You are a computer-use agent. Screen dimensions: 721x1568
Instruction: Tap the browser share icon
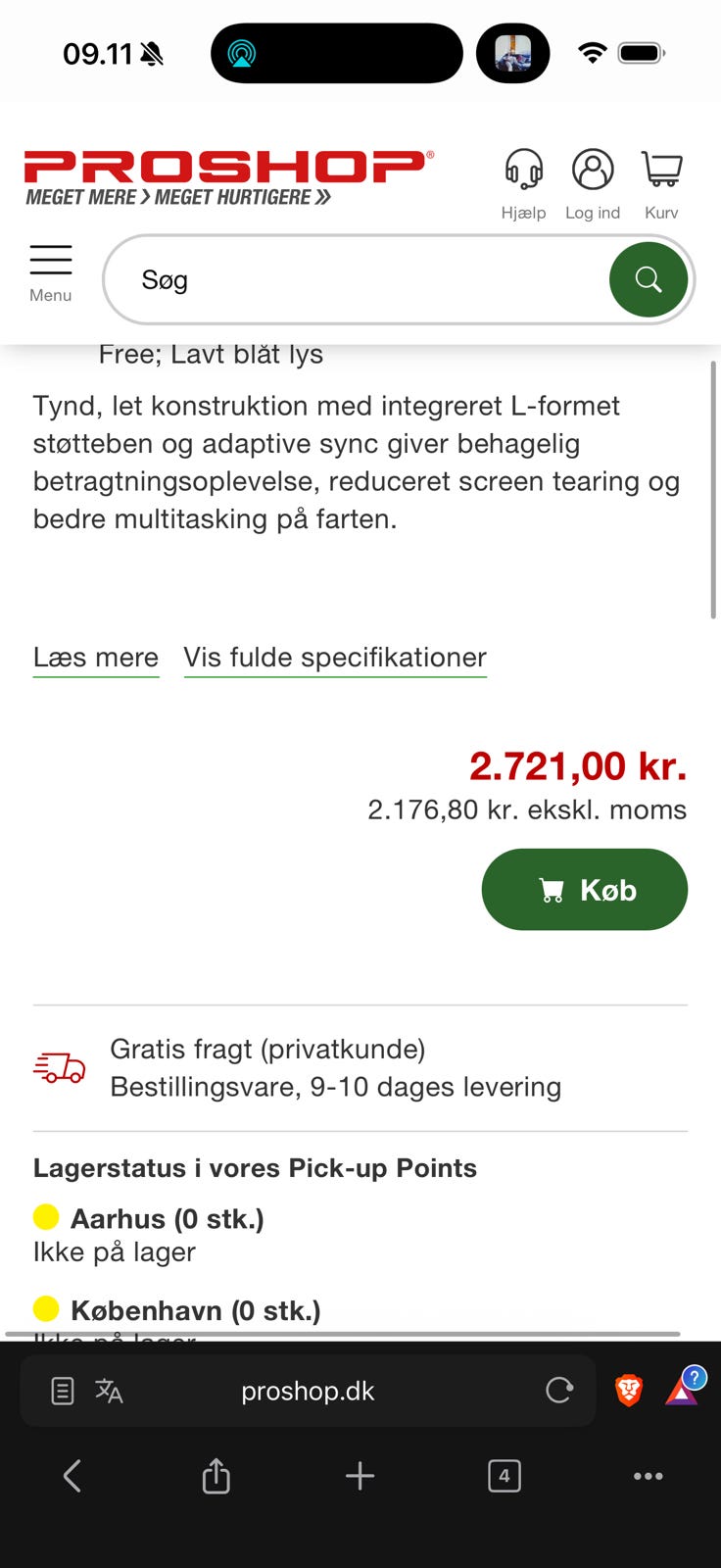[x=216, y=1476]
